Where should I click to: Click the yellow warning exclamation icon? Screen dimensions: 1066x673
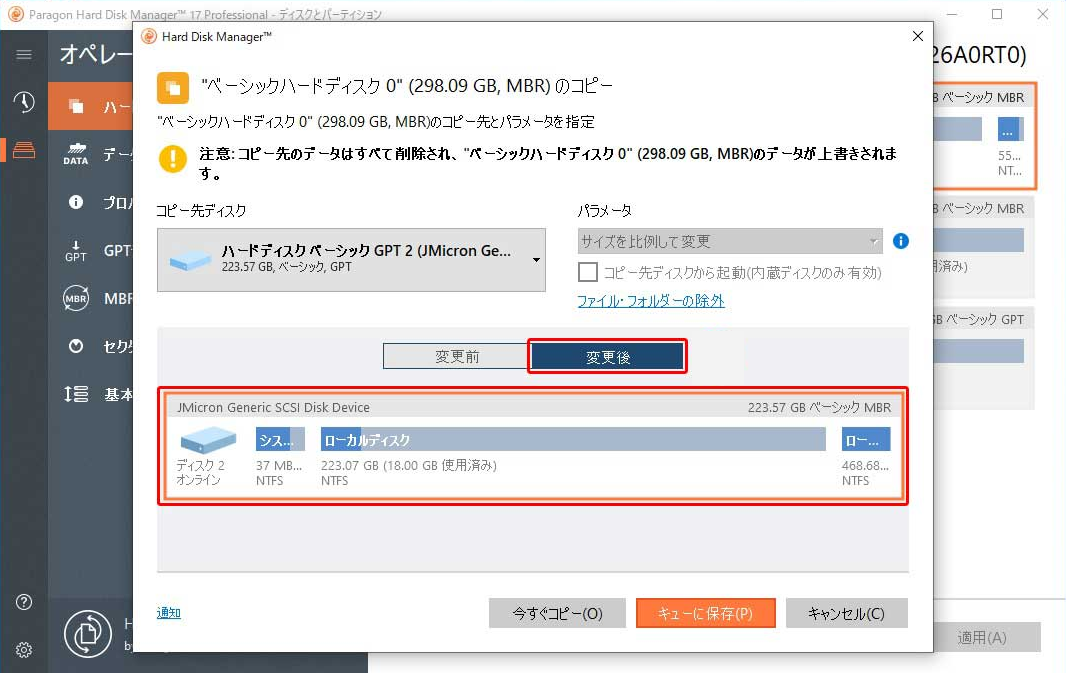[173, 158]
